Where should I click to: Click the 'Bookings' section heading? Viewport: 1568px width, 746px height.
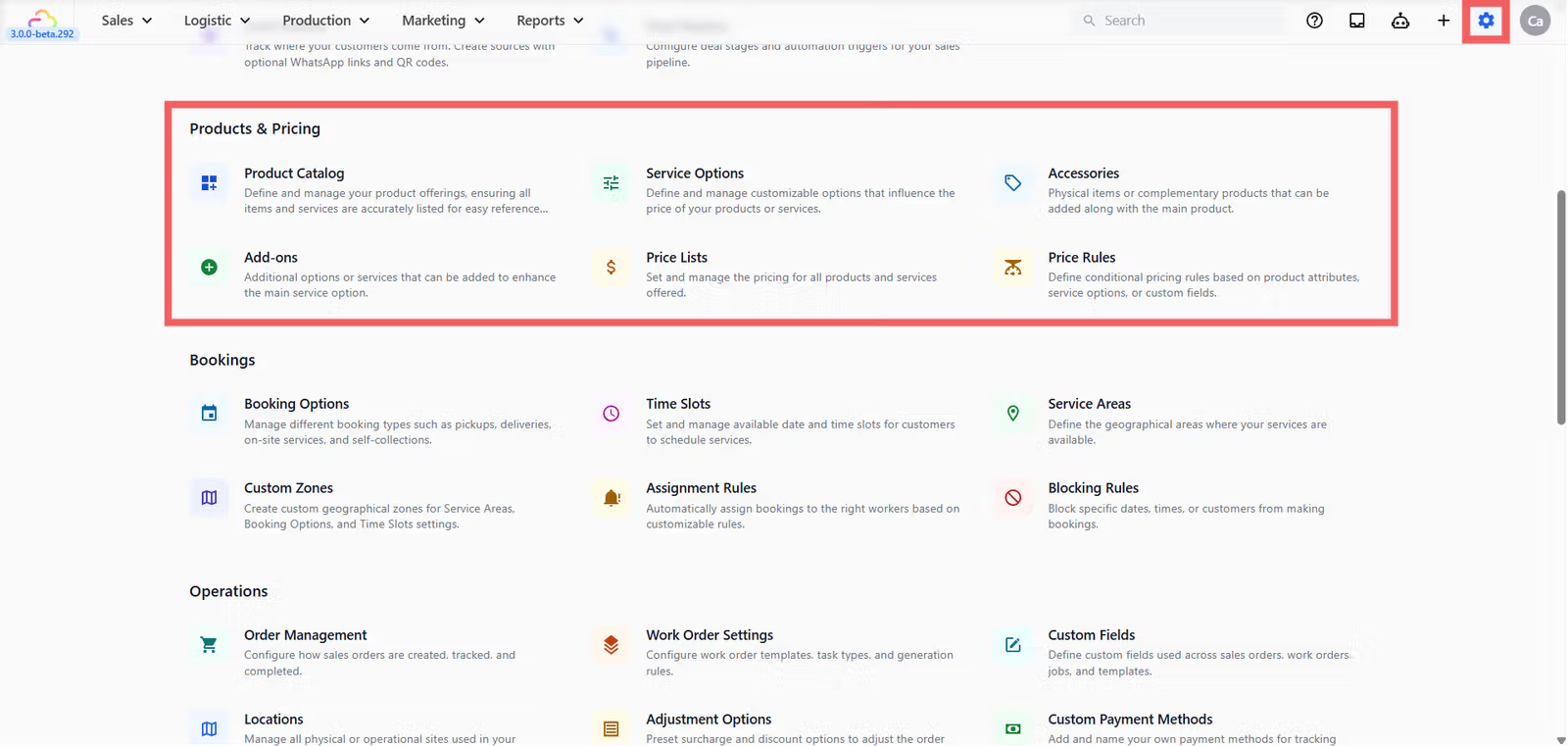pos(222,360)
